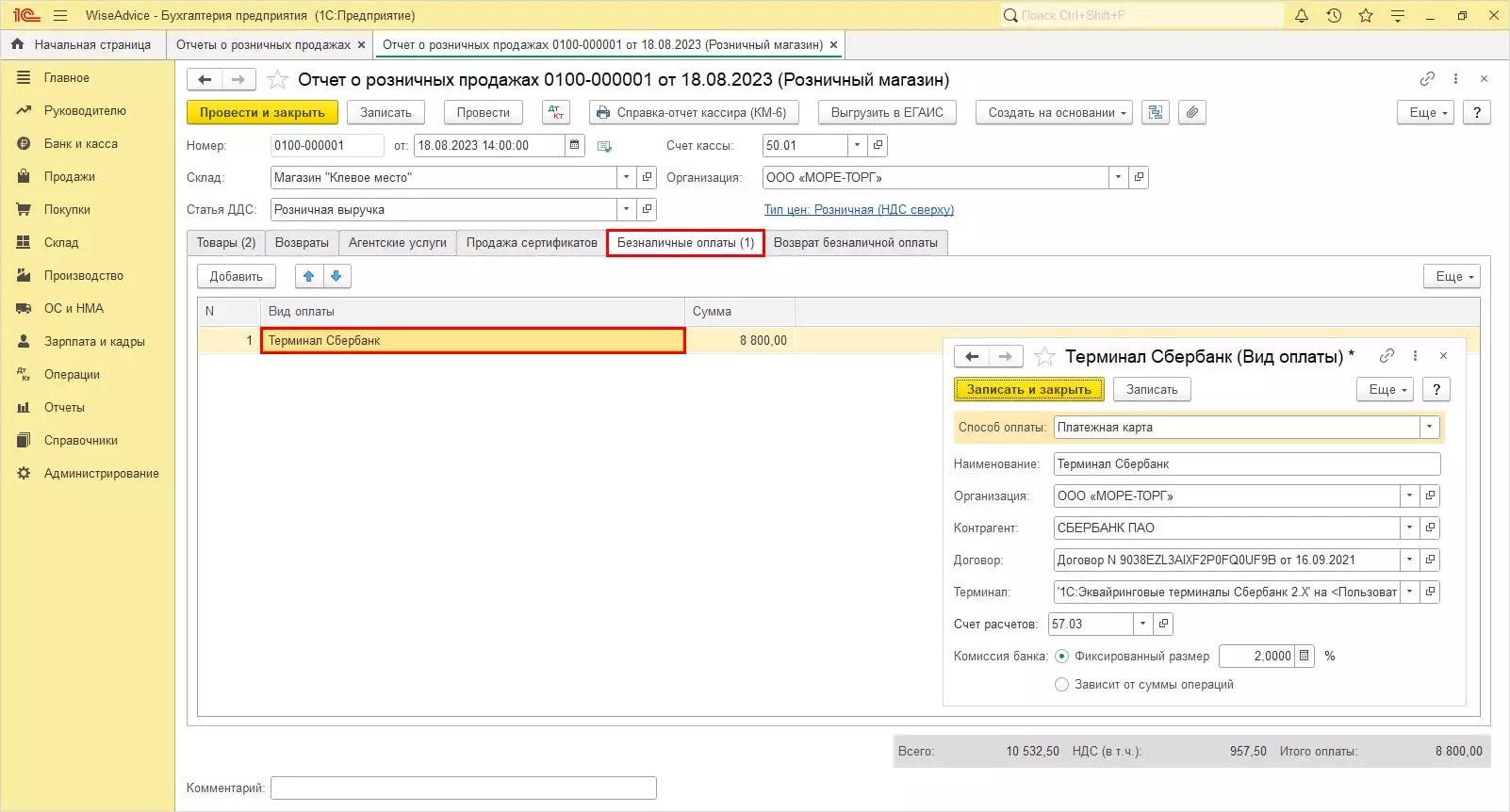1510x812 pixels.
Task: Open Создать на основании dropdown
Action: pos(1053,113)
